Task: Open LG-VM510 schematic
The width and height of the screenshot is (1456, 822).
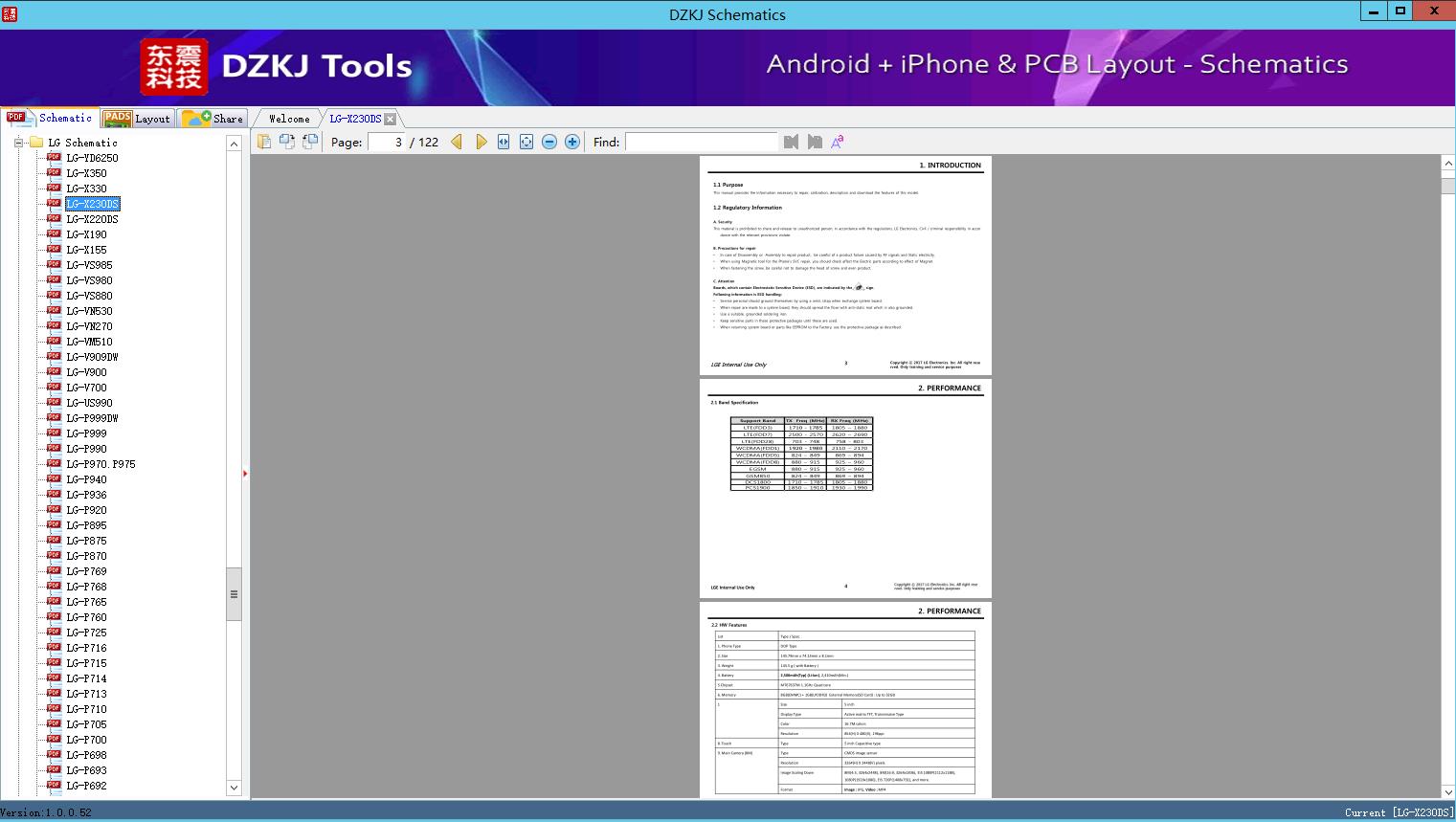Action: click(x=89, y=342)
